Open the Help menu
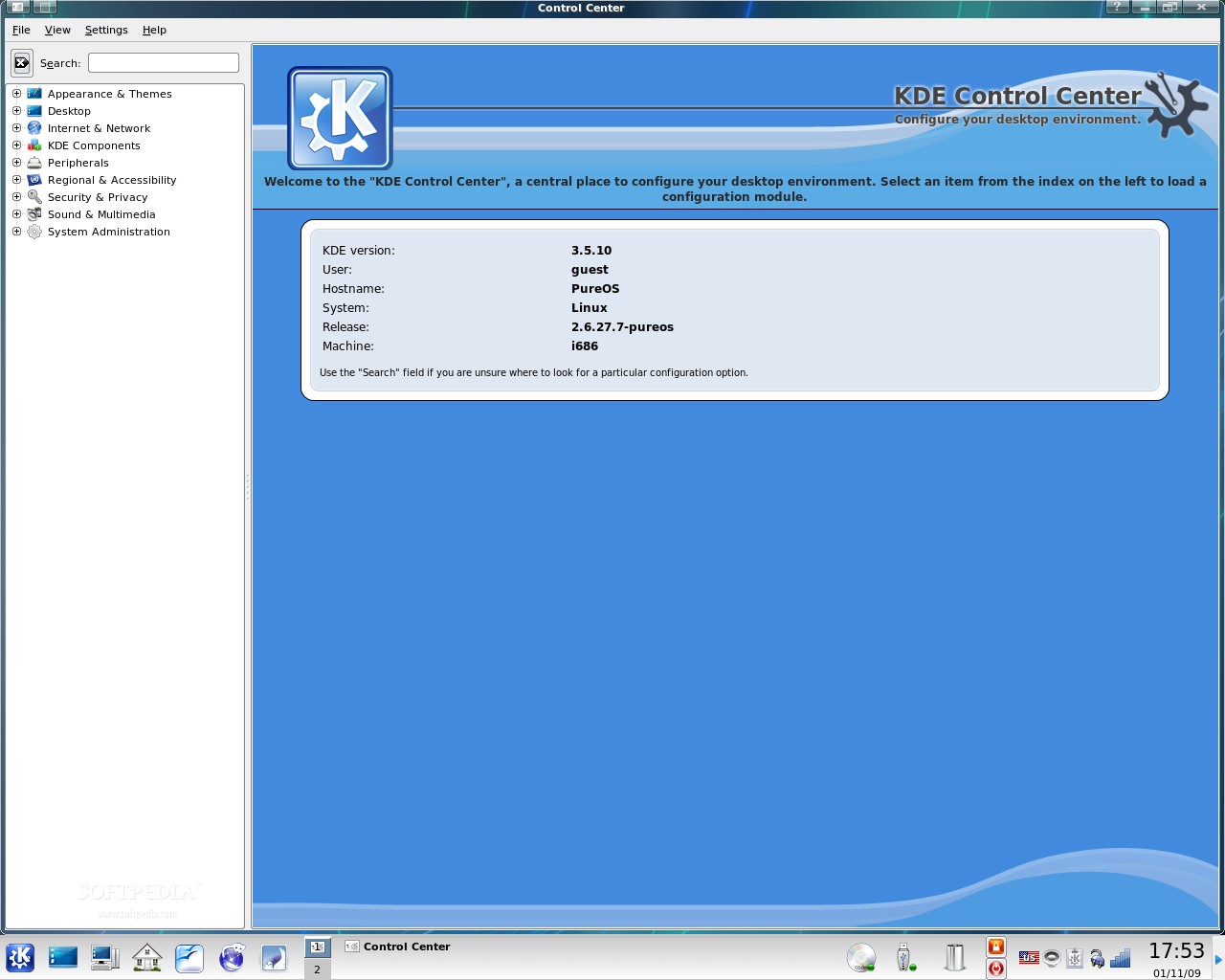Viewport: 1225px width, 980px height. tap(154, 30)
